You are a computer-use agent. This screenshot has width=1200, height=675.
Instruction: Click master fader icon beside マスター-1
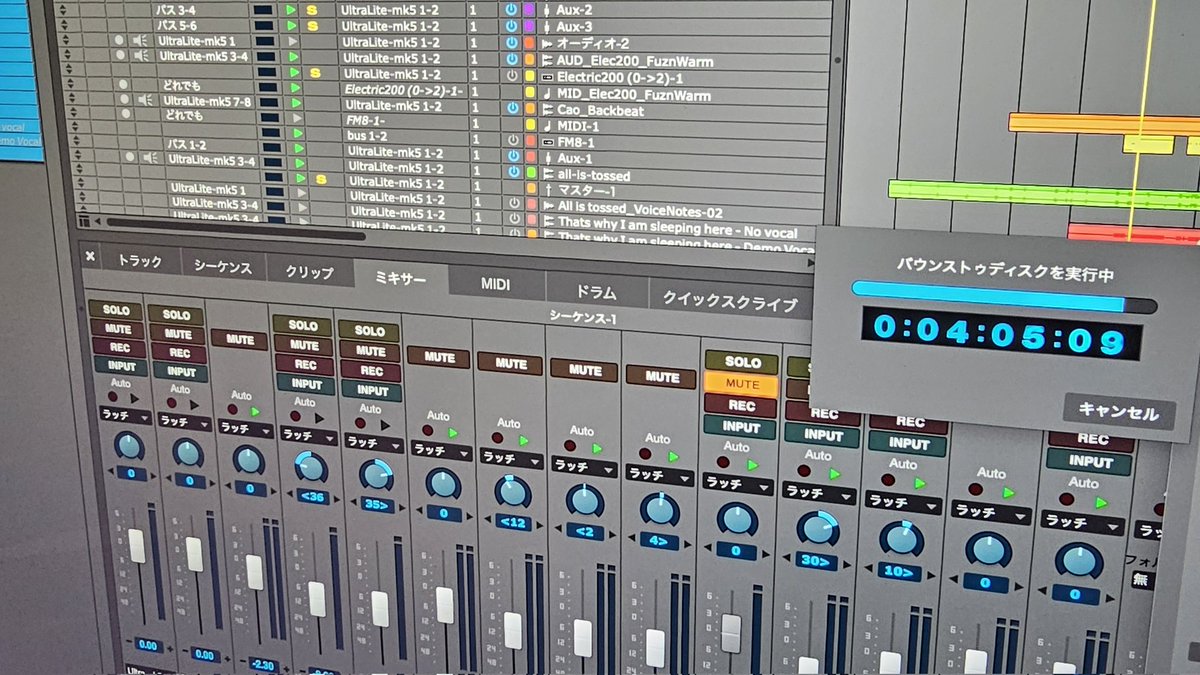(549, 191)
